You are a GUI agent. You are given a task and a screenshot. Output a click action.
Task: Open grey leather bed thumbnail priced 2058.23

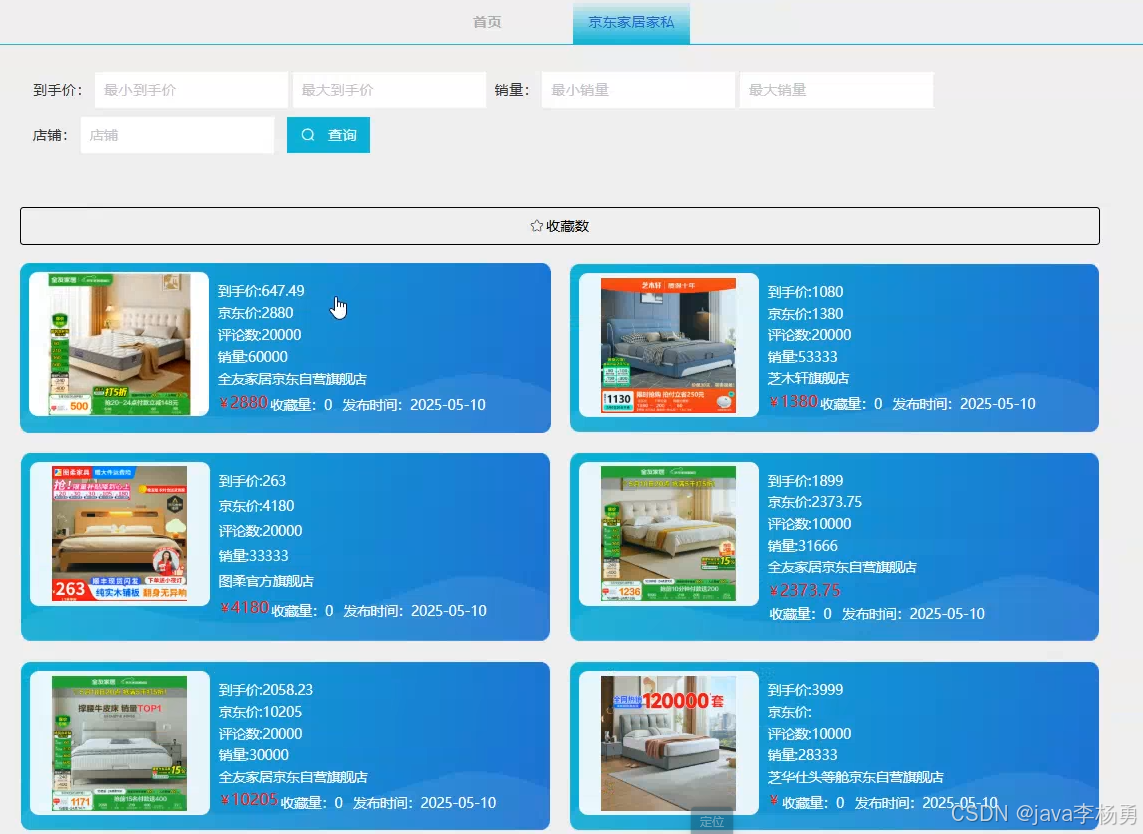pos(120,743)
